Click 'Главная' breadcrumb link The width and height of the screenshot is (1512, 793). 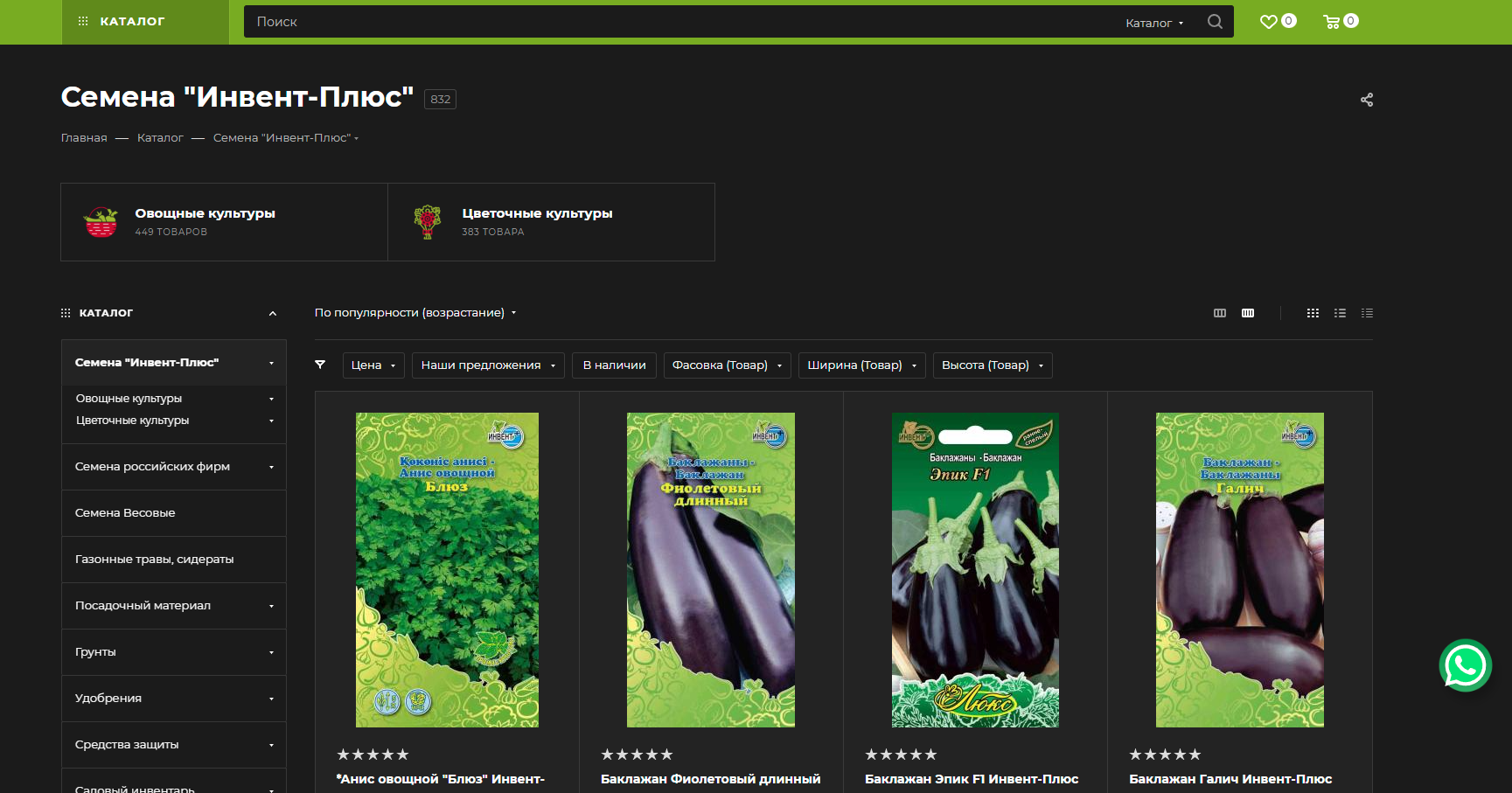point(84,138)
